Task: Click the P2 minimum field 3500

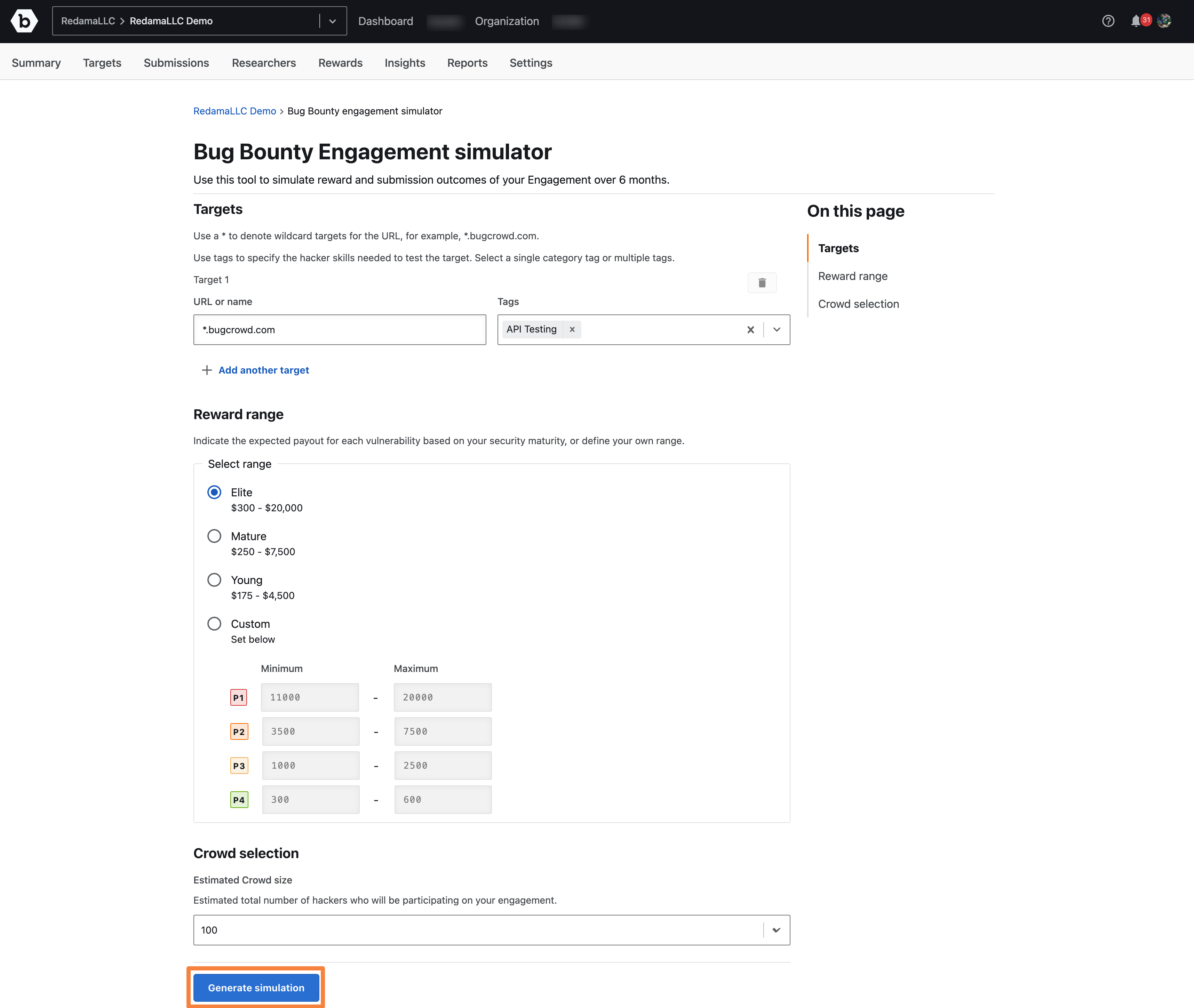Action: coord(311,731)
